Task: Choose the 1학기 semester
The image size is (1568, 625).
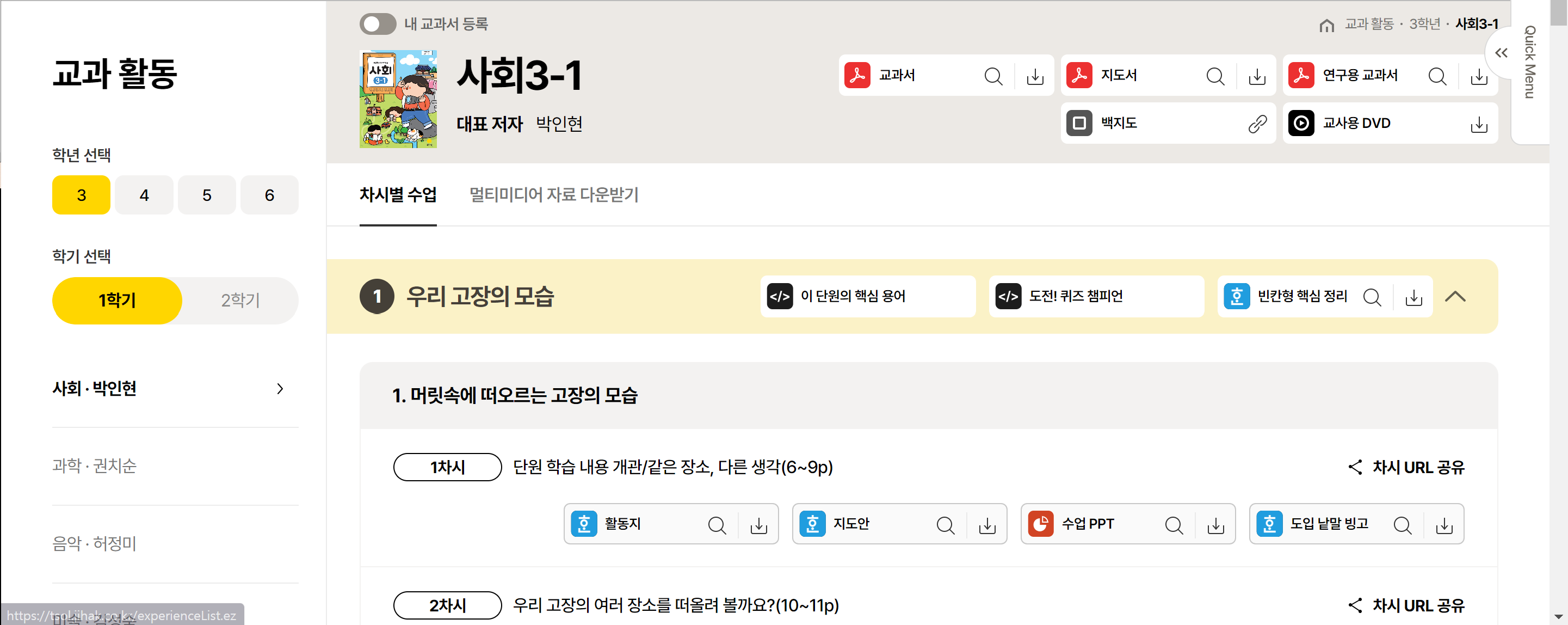Action: point(117,301)
